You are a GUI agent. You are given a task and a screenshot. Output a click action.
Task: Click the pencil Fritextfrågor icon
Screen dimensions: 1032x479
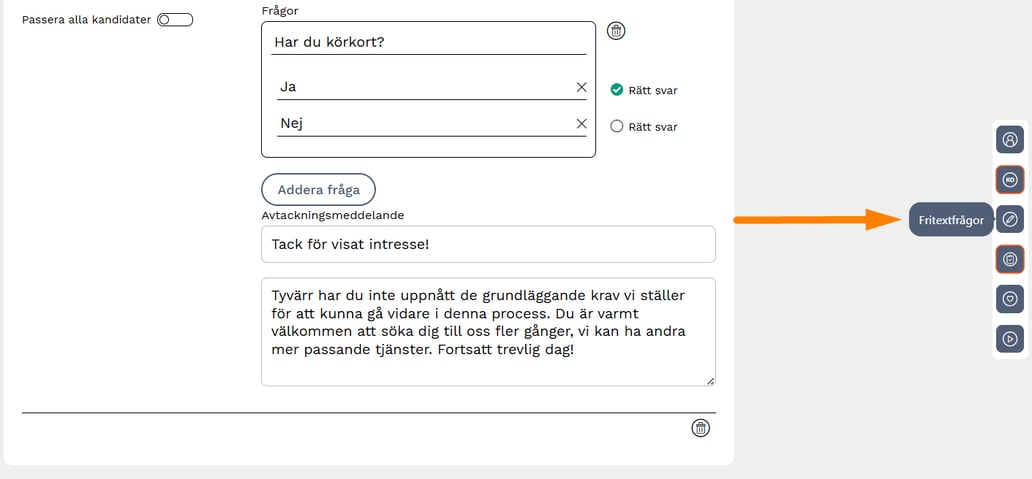[1010, 219]
